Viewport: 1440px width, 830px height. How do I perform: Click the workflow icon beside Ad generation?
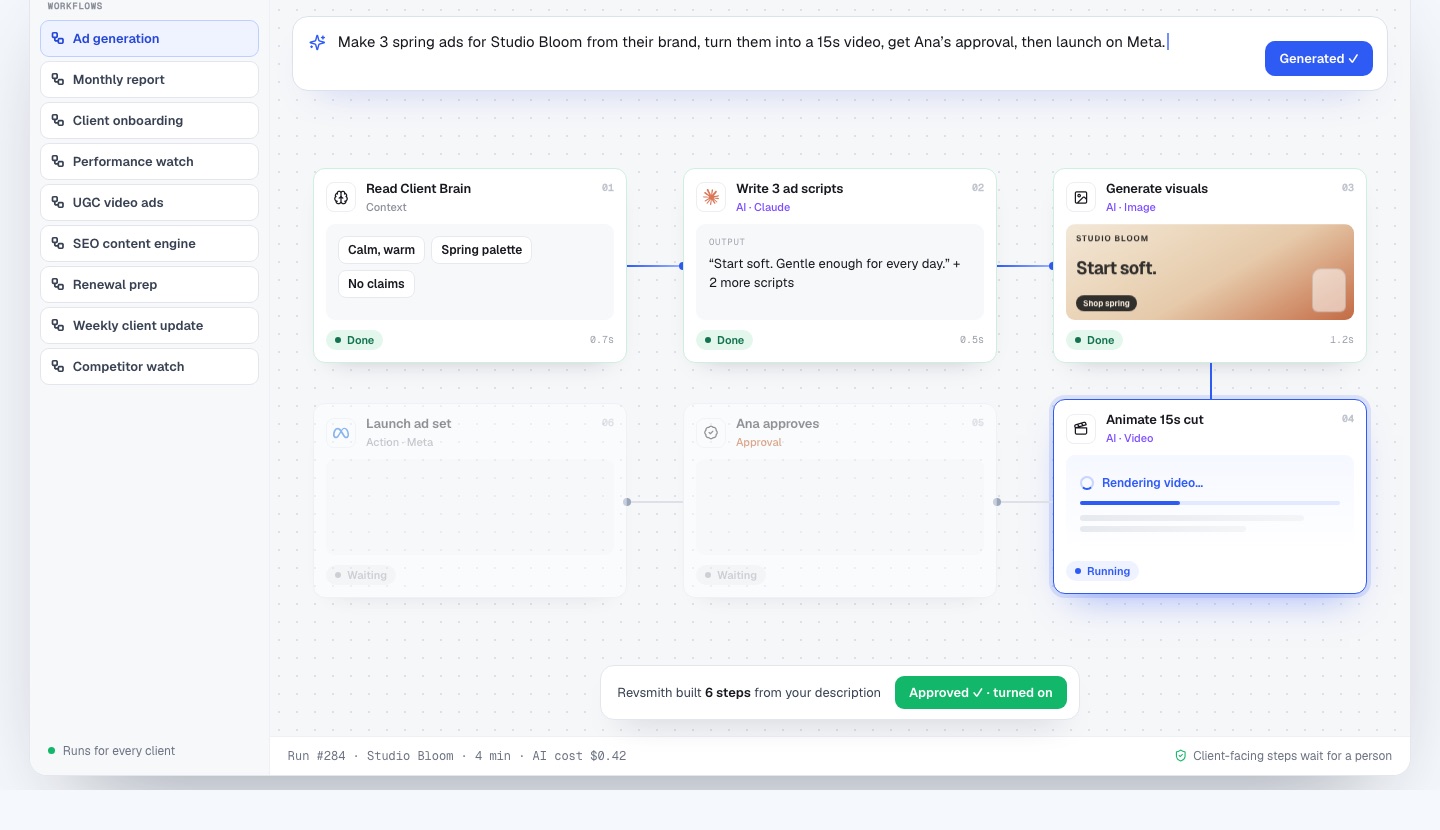pyautogui.click(x=58, y=38)
